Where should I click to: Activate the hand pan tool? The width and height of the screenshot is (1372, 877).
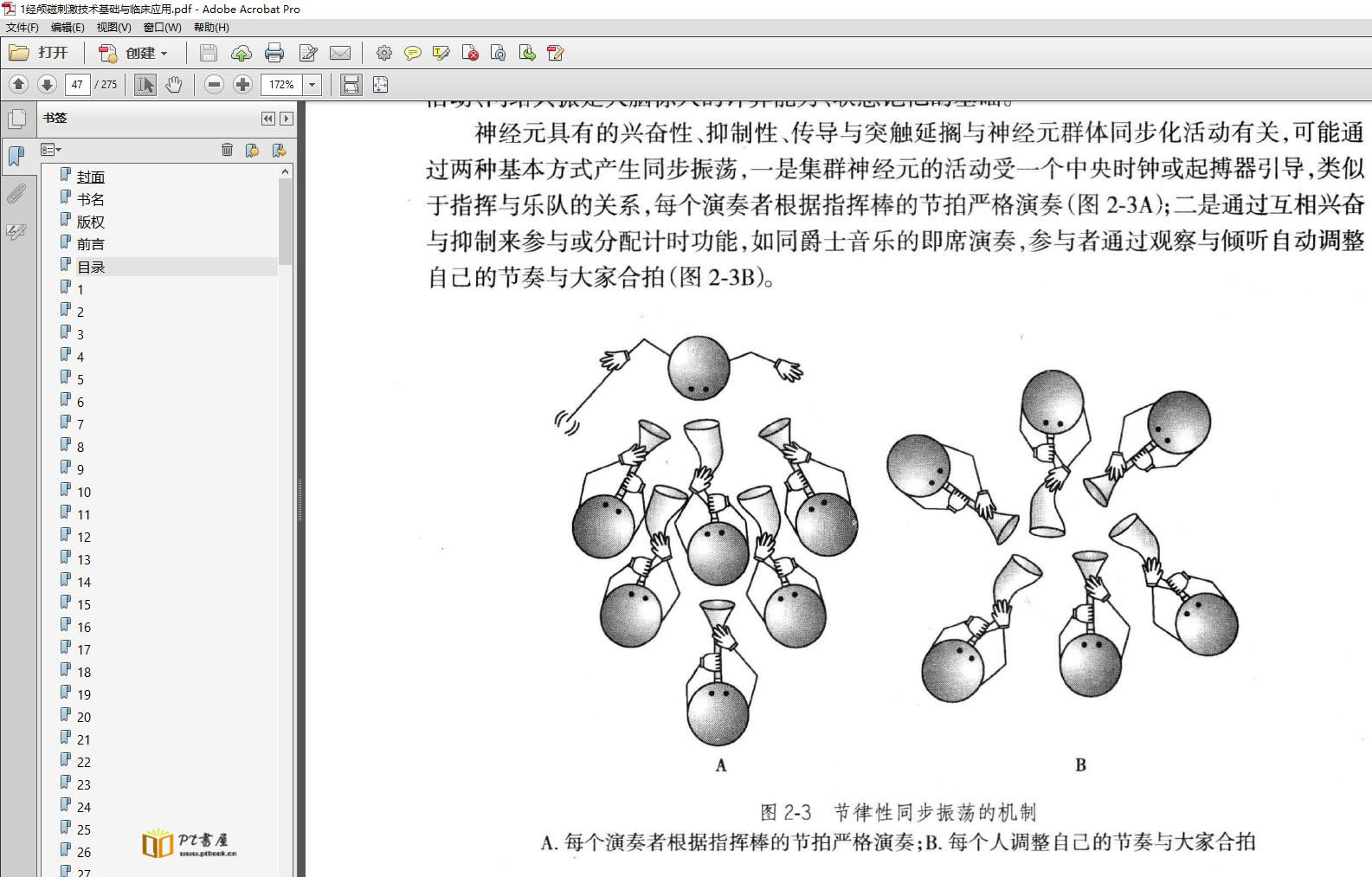pyautogui.click(x=174, y=84)
